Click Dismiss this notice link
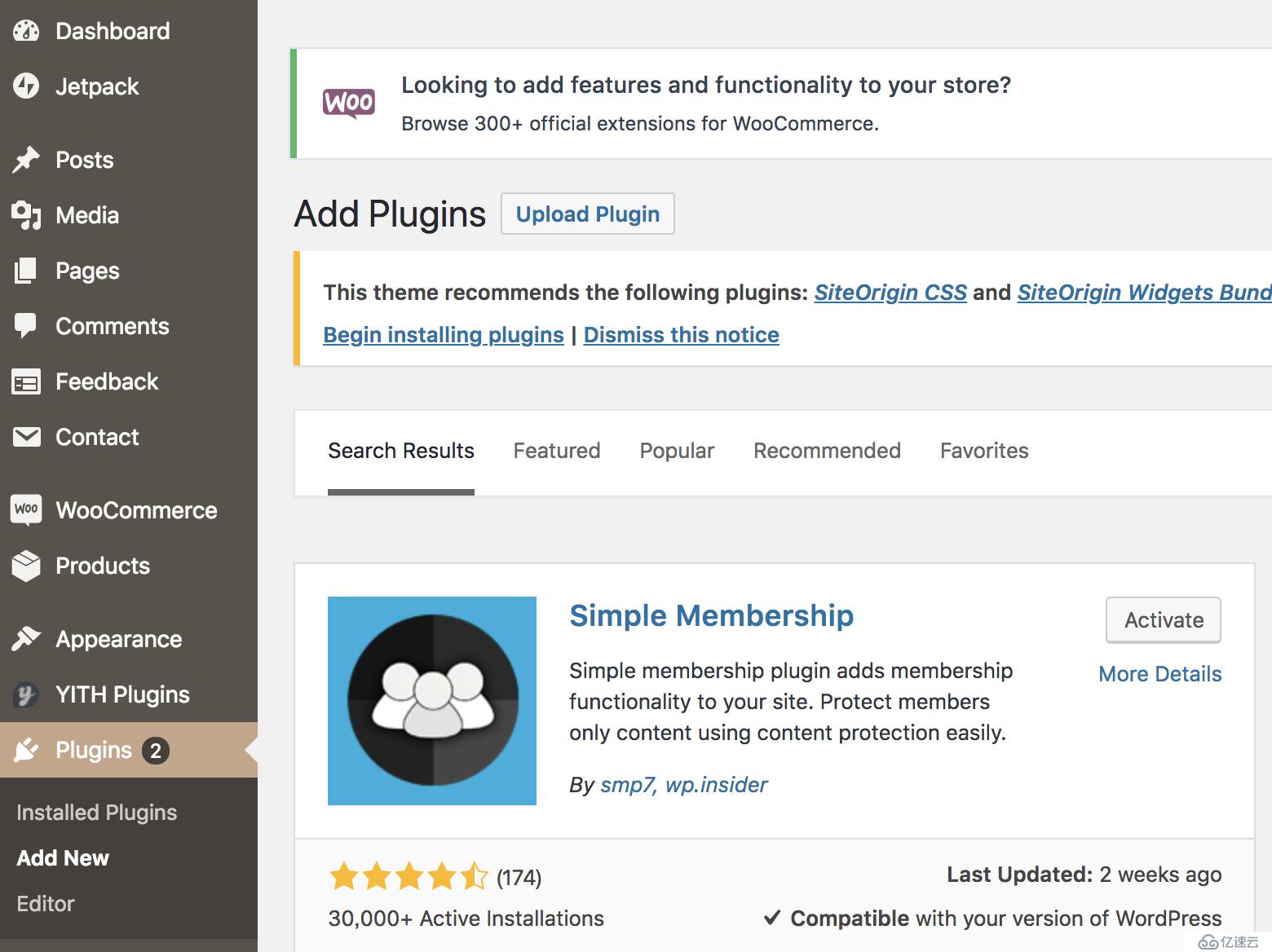Image resolution: width=1272 pixels, height=952 pixels. pyautogui.click(x=682, y=335)
